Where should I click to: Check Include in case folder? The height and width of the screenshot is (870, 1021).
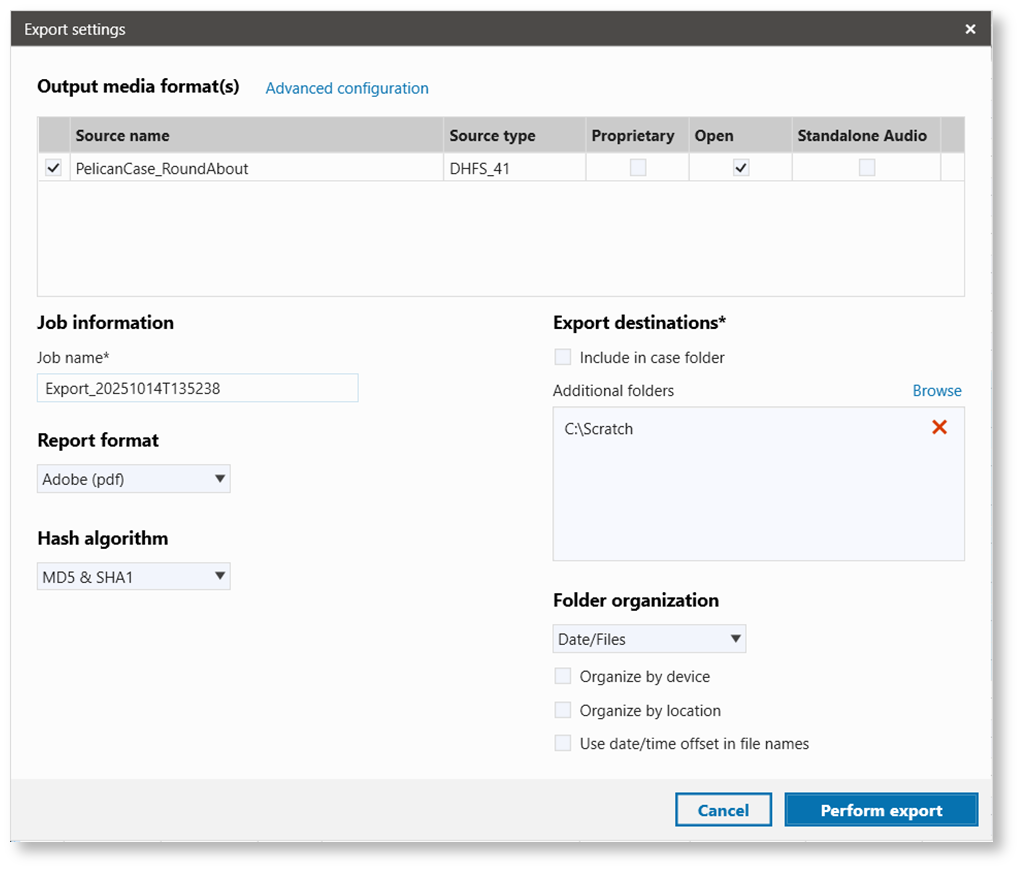pyautogui.click(x=562, y=356)
